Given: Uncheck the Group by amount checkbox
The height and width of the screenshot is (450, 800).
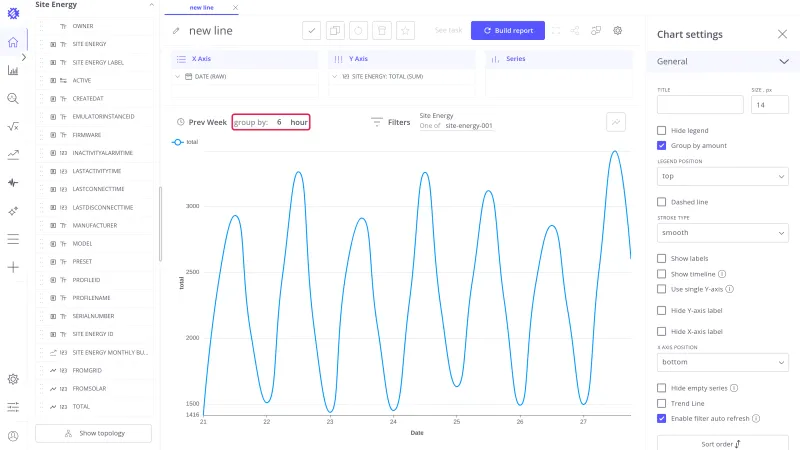Looking at the screenshot, I should (662, 145).
